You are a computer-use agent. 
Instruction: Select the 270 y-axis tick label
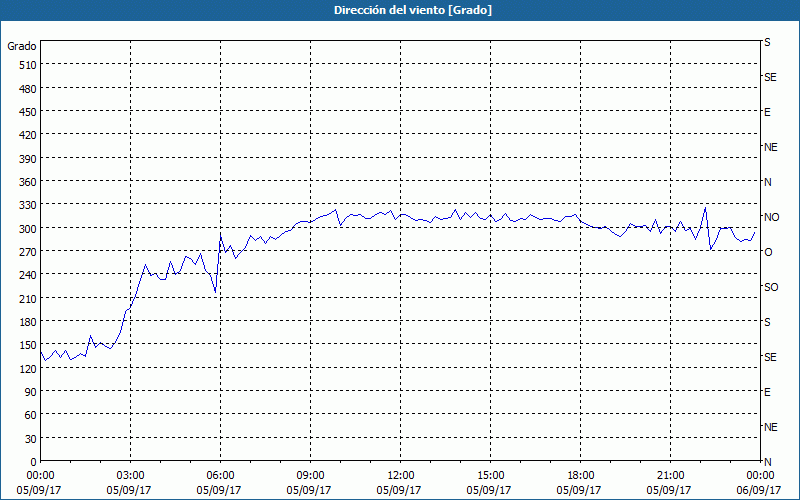[28, 252]
